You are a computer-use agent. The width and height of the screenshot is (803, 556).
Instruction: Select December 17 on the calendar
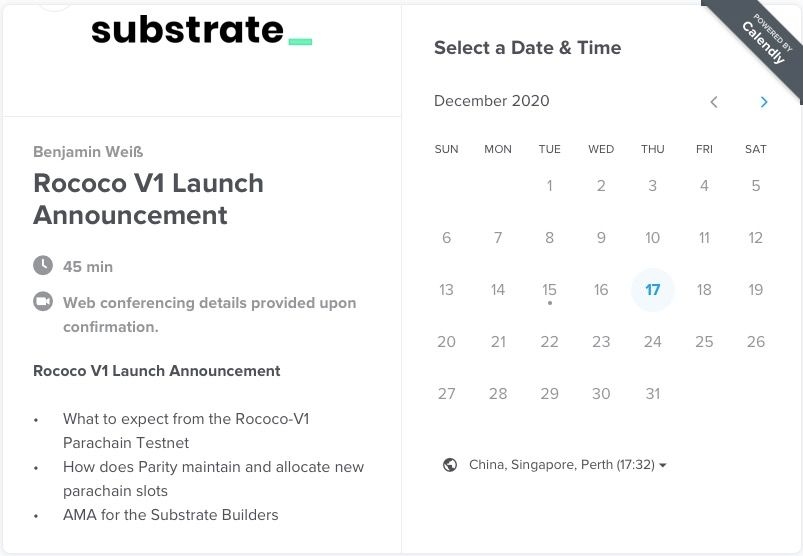(x=652, y=290)
